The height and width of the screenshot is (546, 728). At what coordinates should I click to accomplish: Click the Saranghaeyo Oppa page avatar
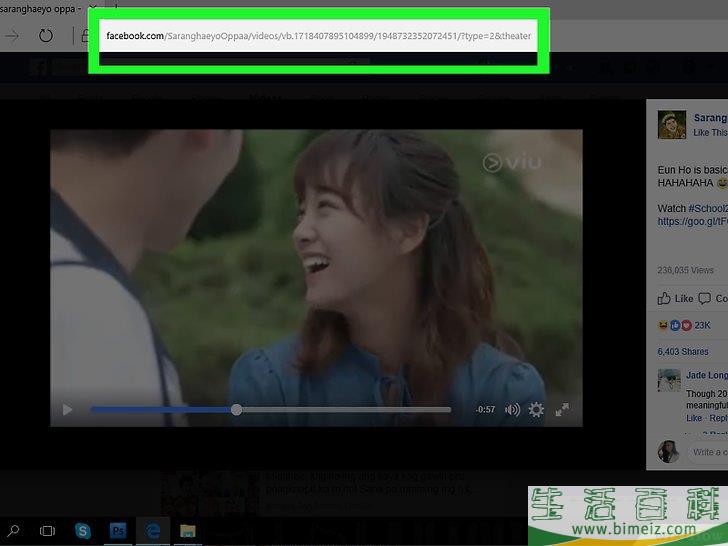671,124
